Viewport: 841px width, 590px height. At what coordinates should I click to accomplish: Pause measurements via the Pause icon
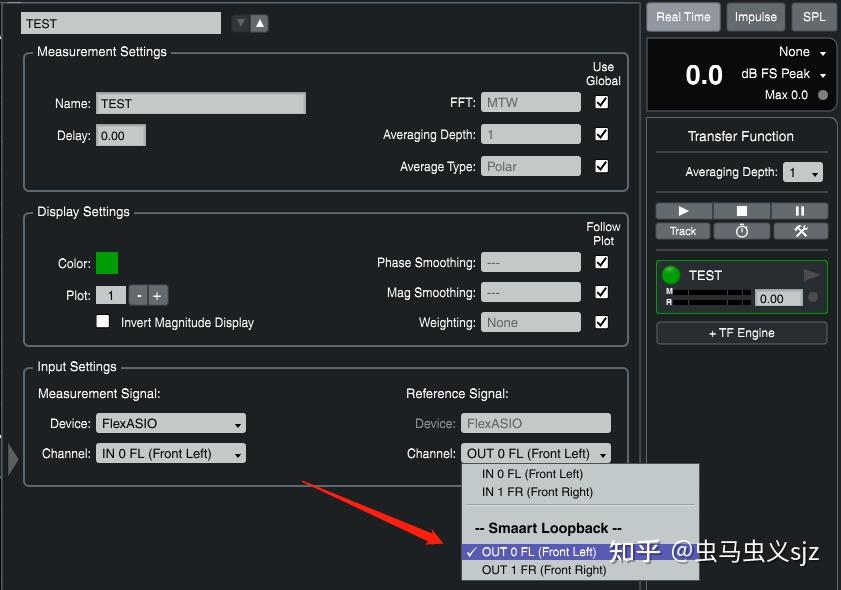tap(800, 210)
